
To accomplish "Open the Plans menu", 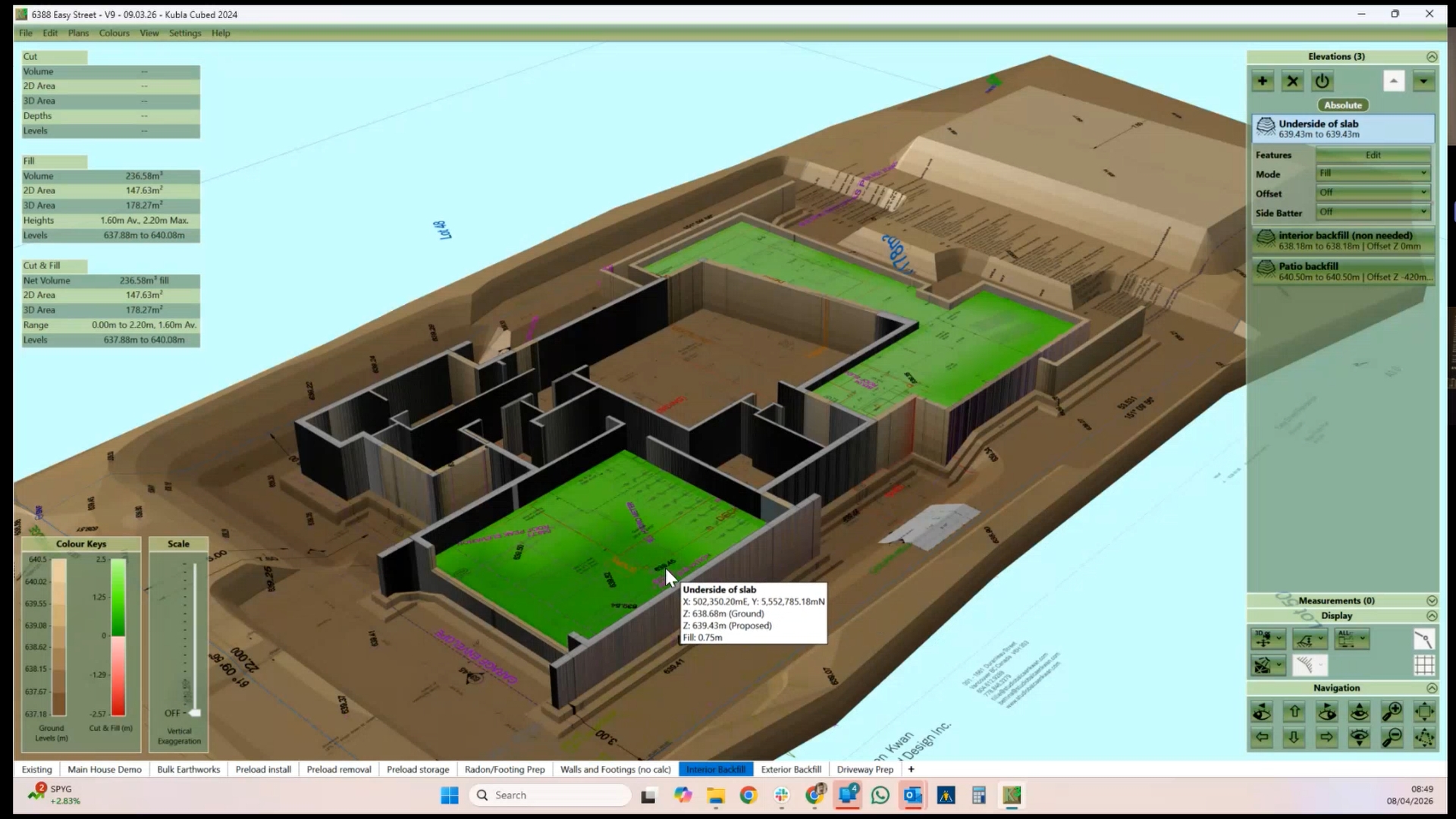I will [78, 33].
